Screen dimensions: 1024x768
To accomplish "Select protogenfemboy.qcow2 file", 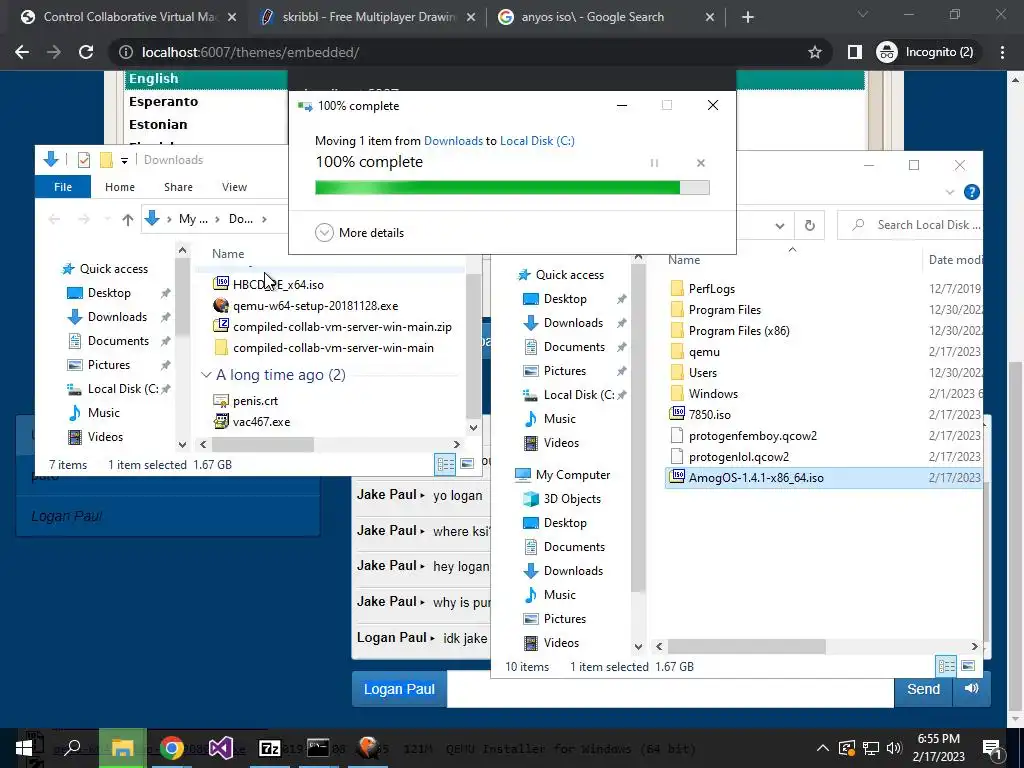I will coord(752,436).
